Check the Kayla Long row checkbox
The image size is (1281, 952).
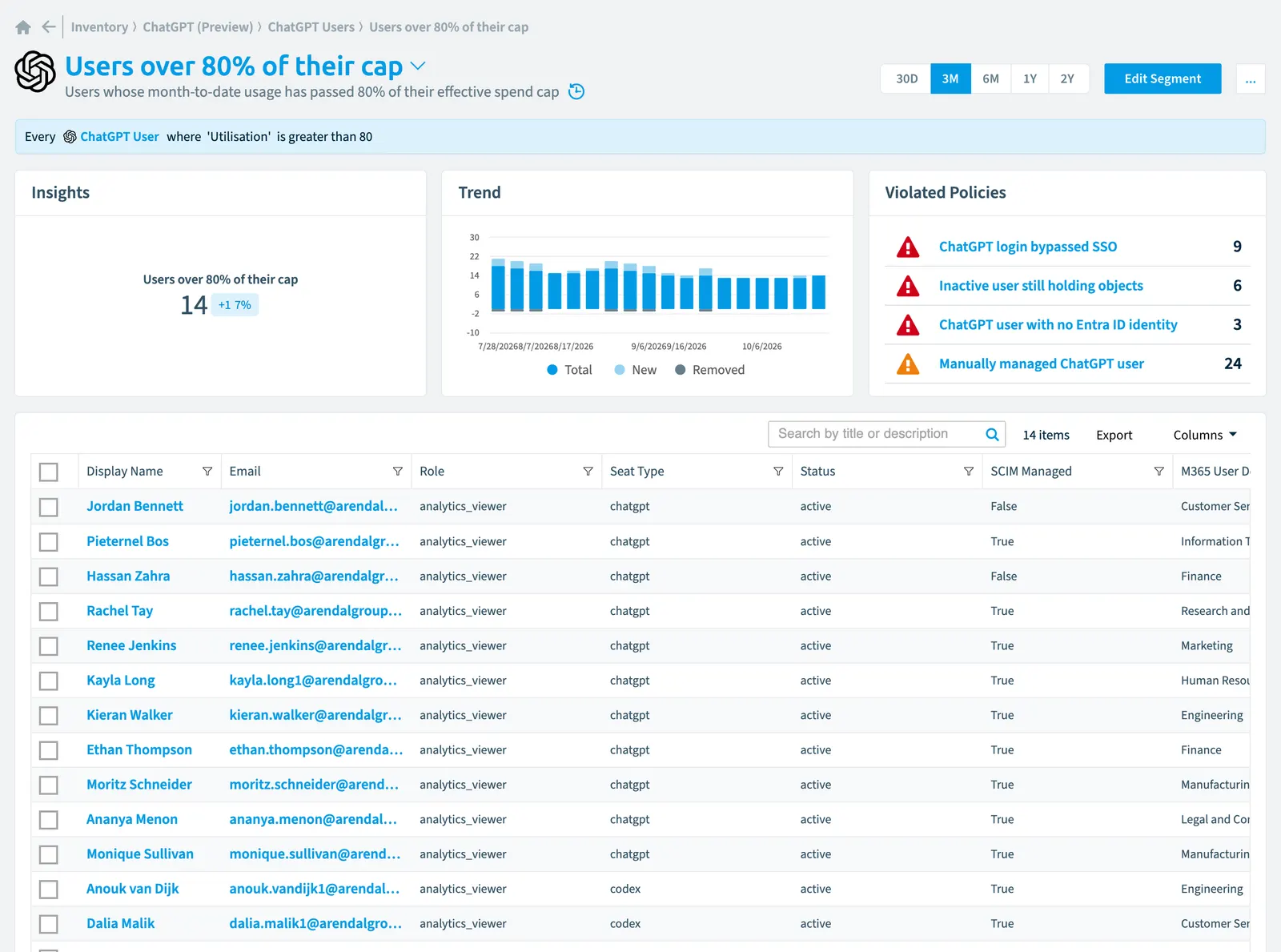pyautogui.click(x=49, y=681)
